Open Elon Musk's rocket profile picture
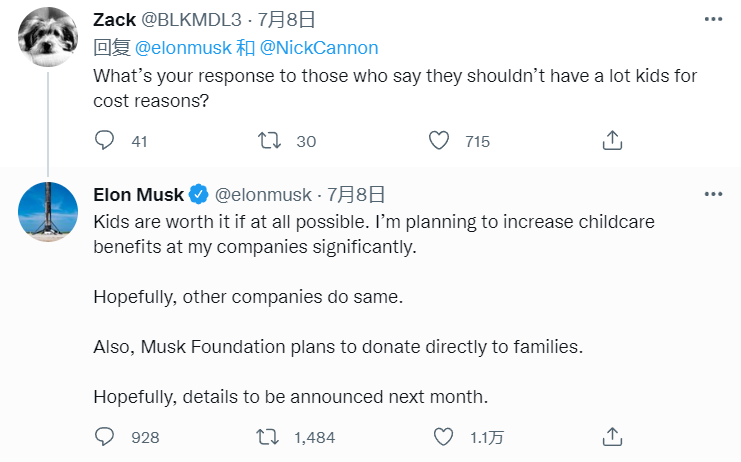The width and height of the screenshot is (741, 462). click(x=48, y=212)
